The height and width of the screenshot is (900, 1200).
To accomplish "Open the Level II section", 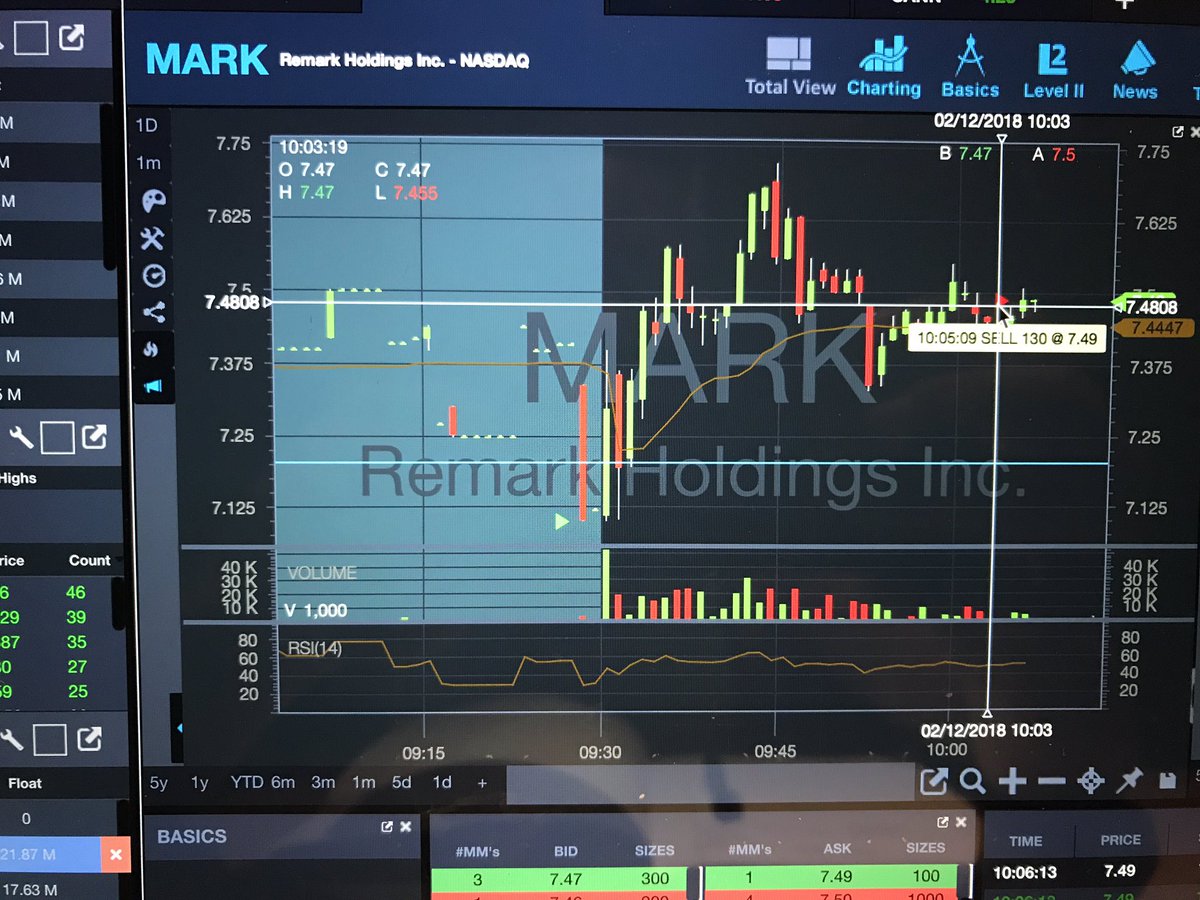I will (x=1053, y=70).
